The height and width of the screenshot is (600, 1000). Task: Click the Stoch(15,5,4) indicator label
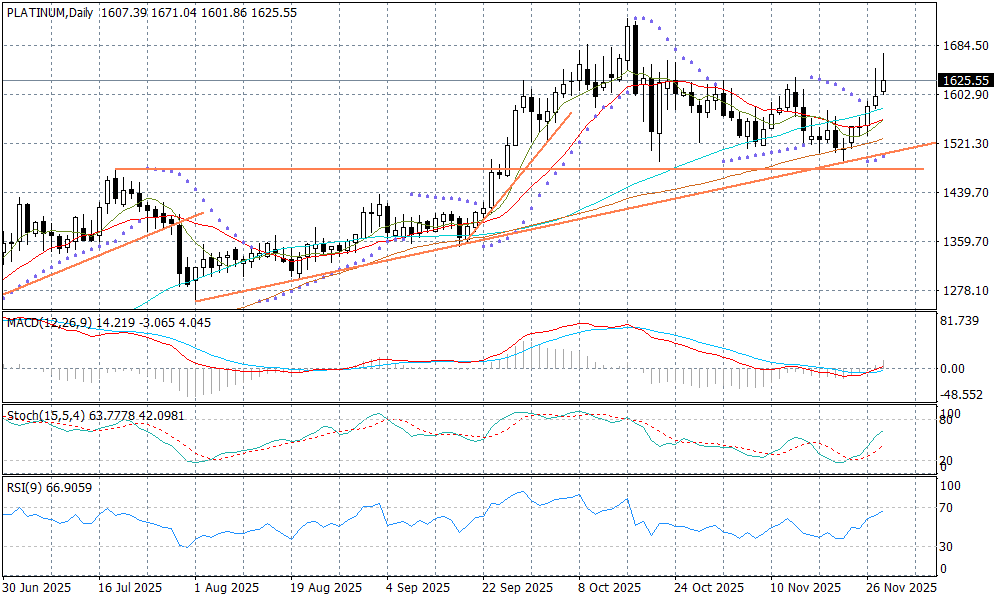(x=44, y=415)
